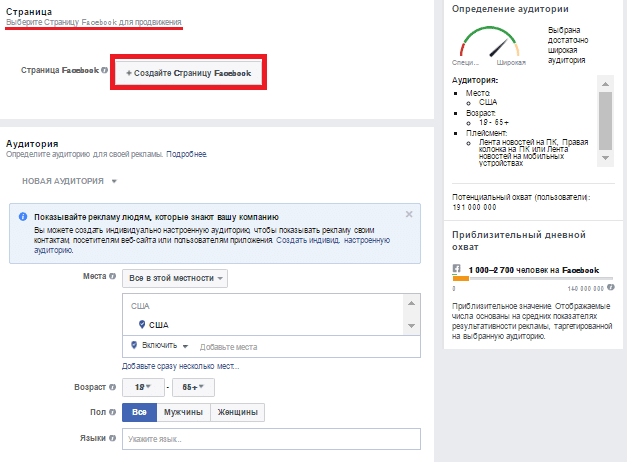Open the minimum age 18 dropdown

point(143,387)
